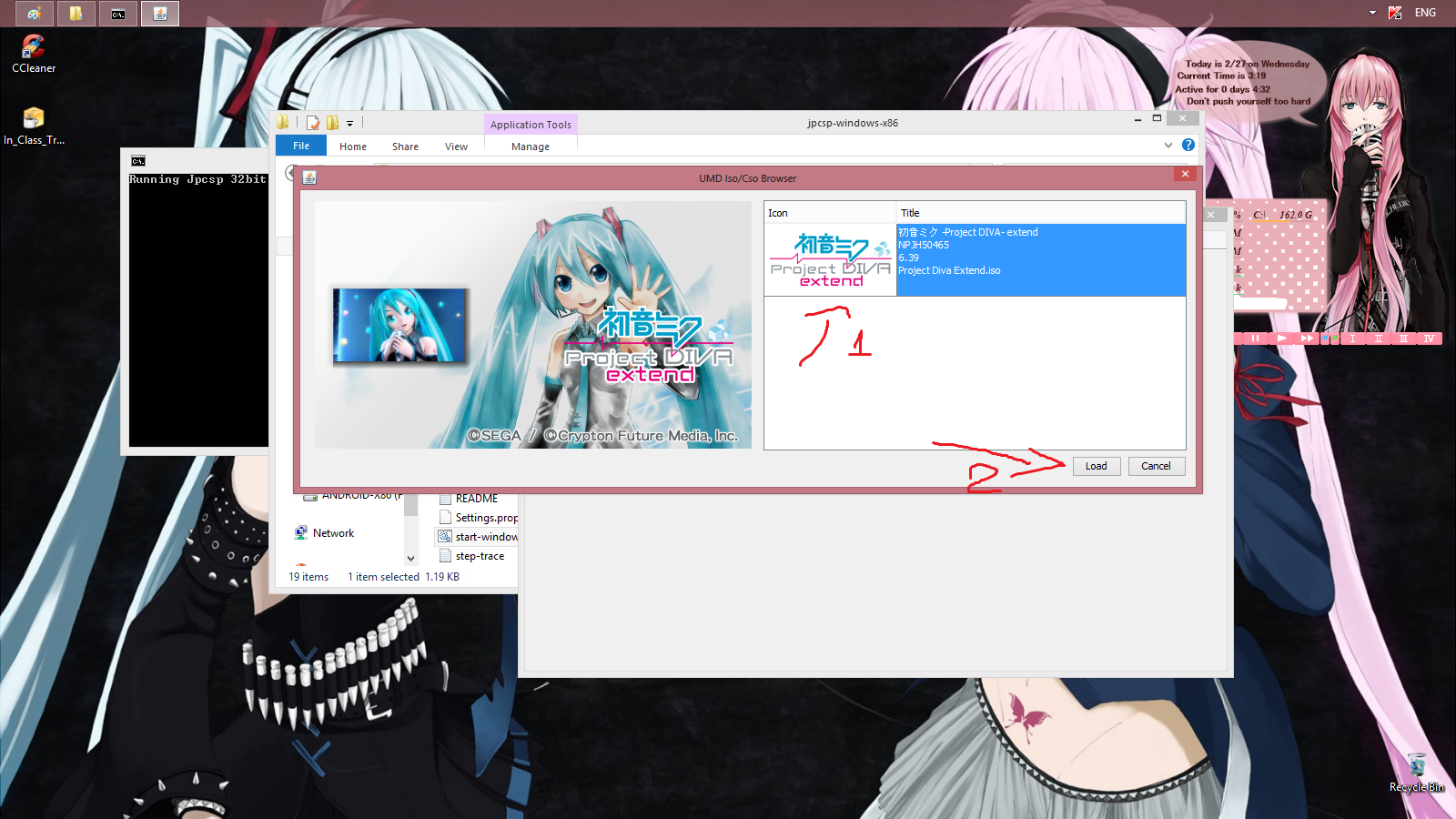Click the 'Running Jpcsp 32bit' console text
The width and height of the screenshot is (1456, 819).
coord(197,179)
